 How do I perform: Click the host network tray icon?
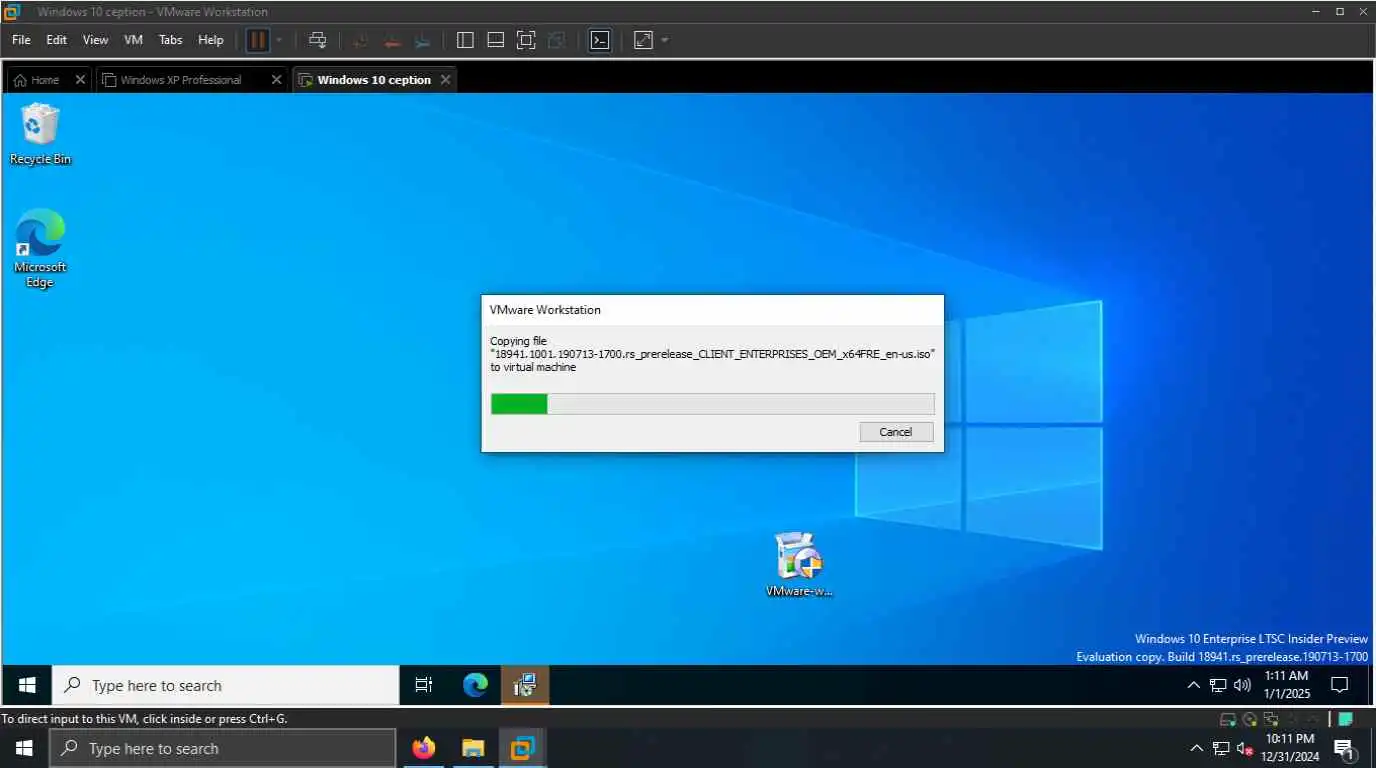pyautogui.click(x=1221, y=748)
